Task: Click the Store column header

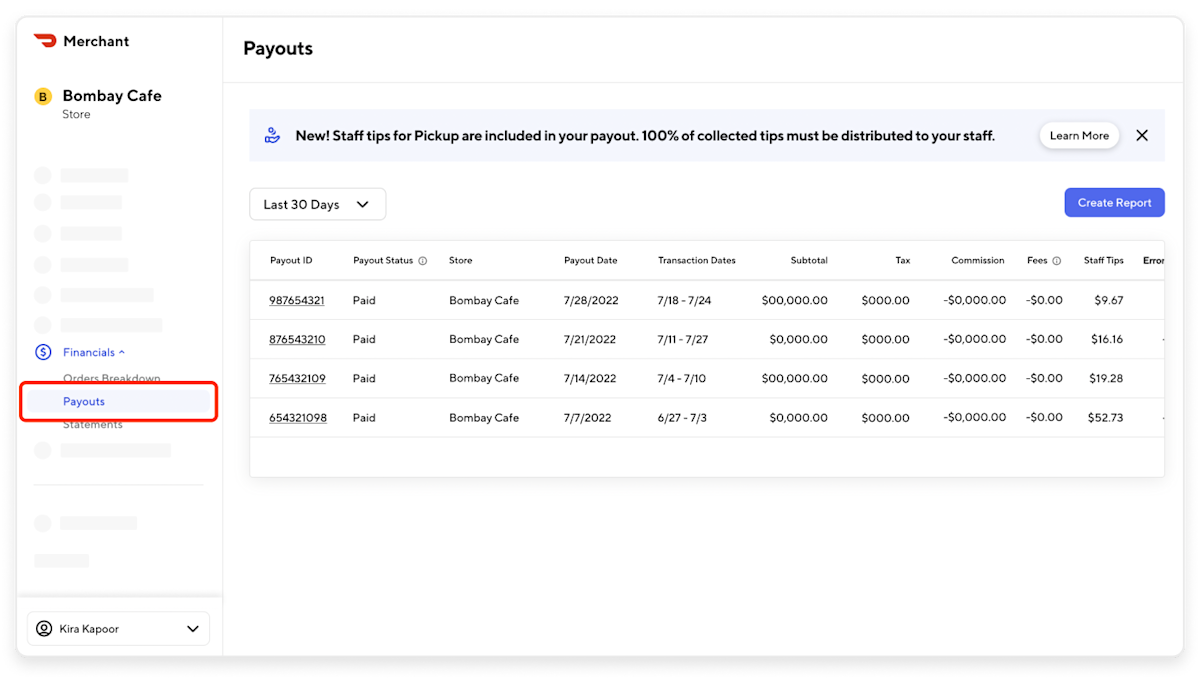Action: click(x=461, y=260)
